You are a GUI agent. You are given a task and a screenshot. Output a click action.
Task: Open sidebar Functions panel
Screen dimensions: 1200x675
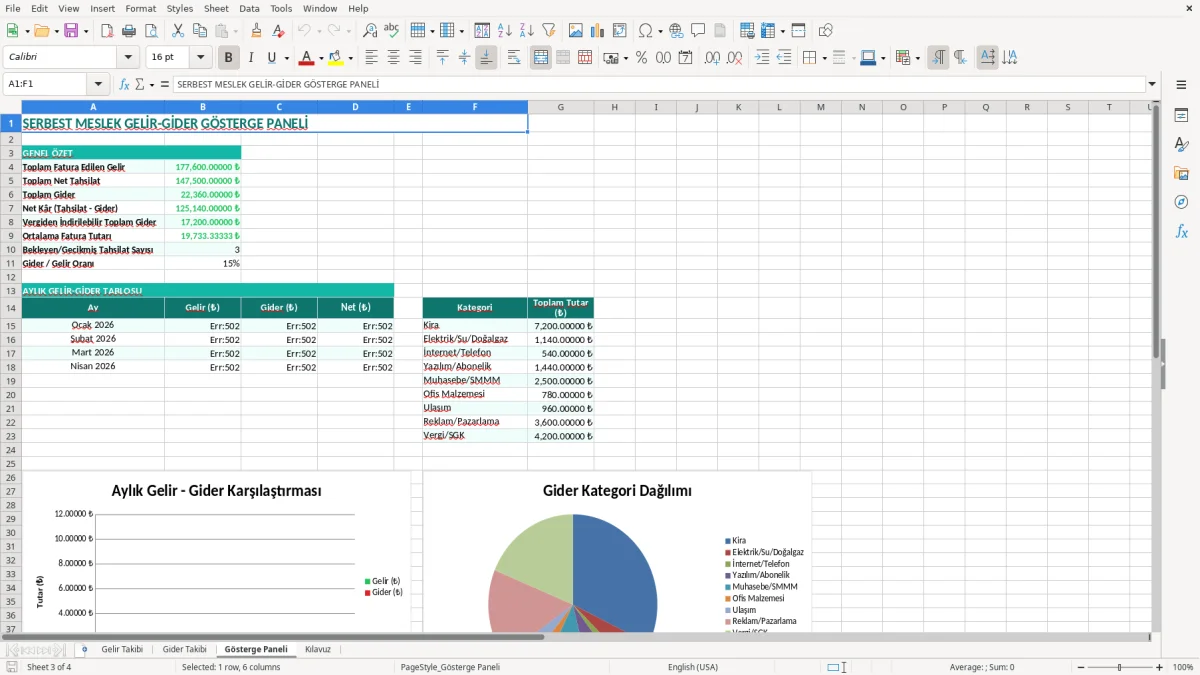(x=1181, y=231)
